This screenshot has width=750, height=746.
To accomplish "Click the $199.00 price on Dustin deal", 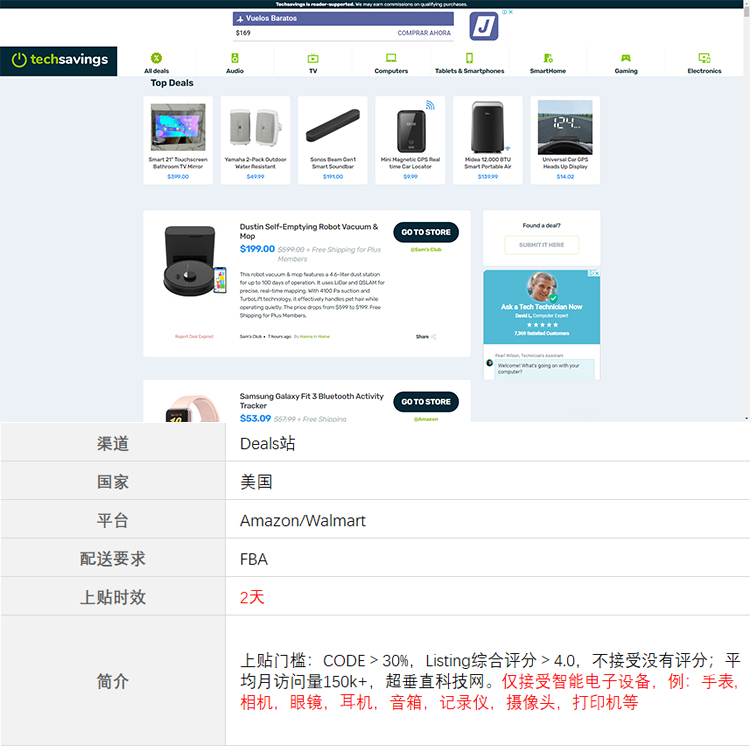I will coord(257,249).
